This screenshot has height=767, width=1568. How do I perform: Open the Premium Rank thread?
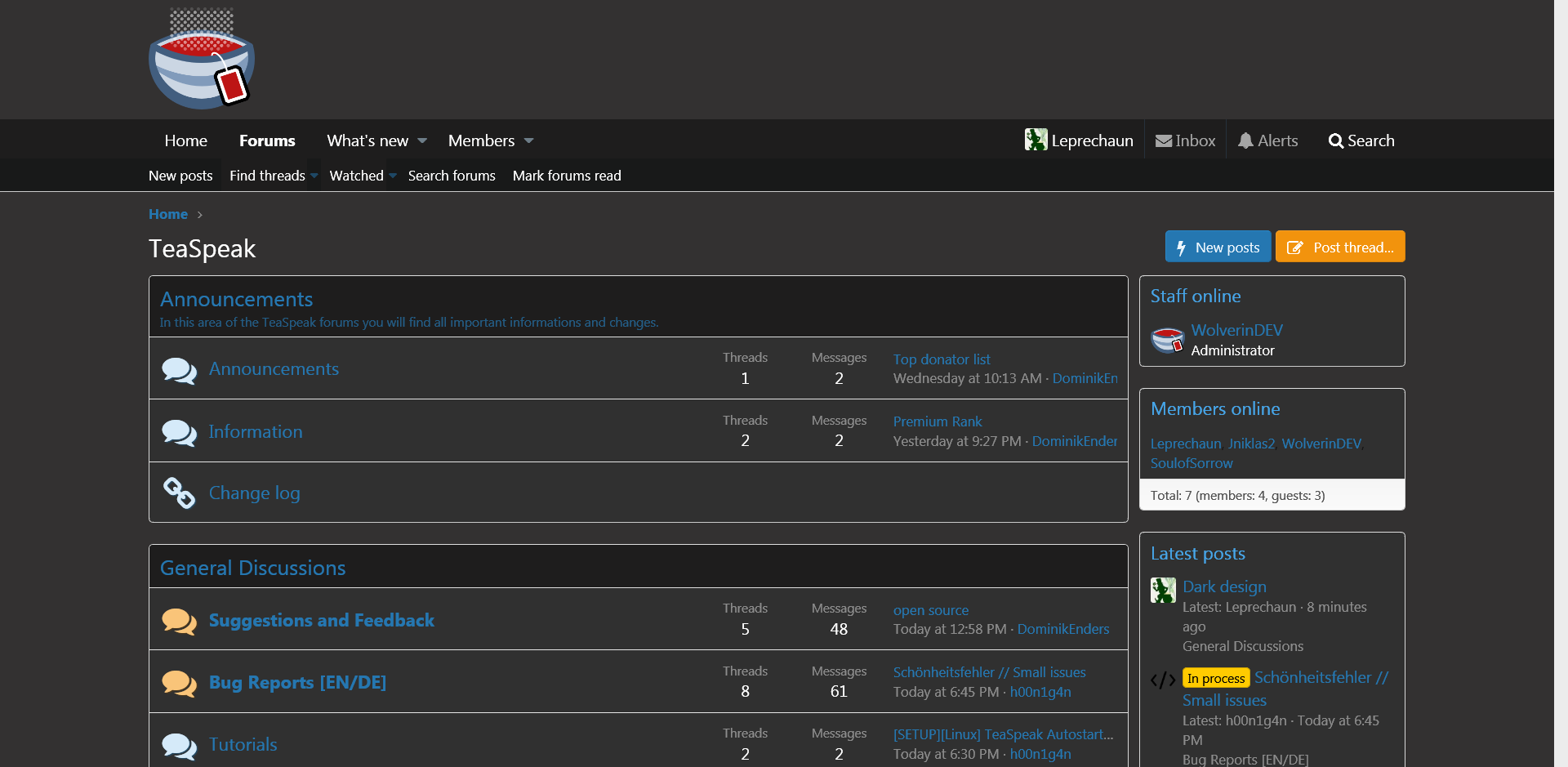pos(938,421)
